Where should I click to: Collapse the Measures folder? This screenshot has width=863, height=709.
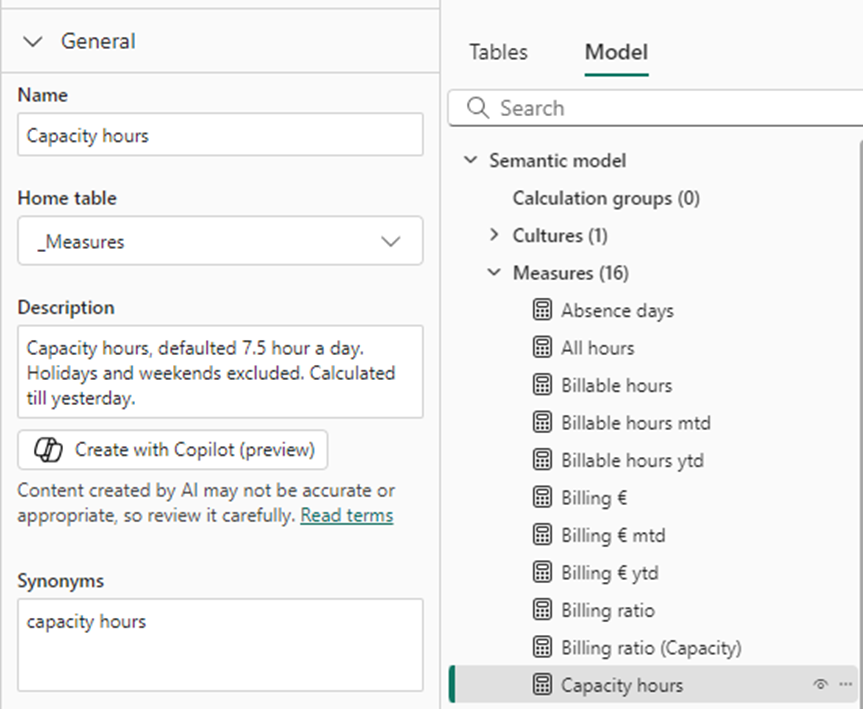(x=494, y=273)
